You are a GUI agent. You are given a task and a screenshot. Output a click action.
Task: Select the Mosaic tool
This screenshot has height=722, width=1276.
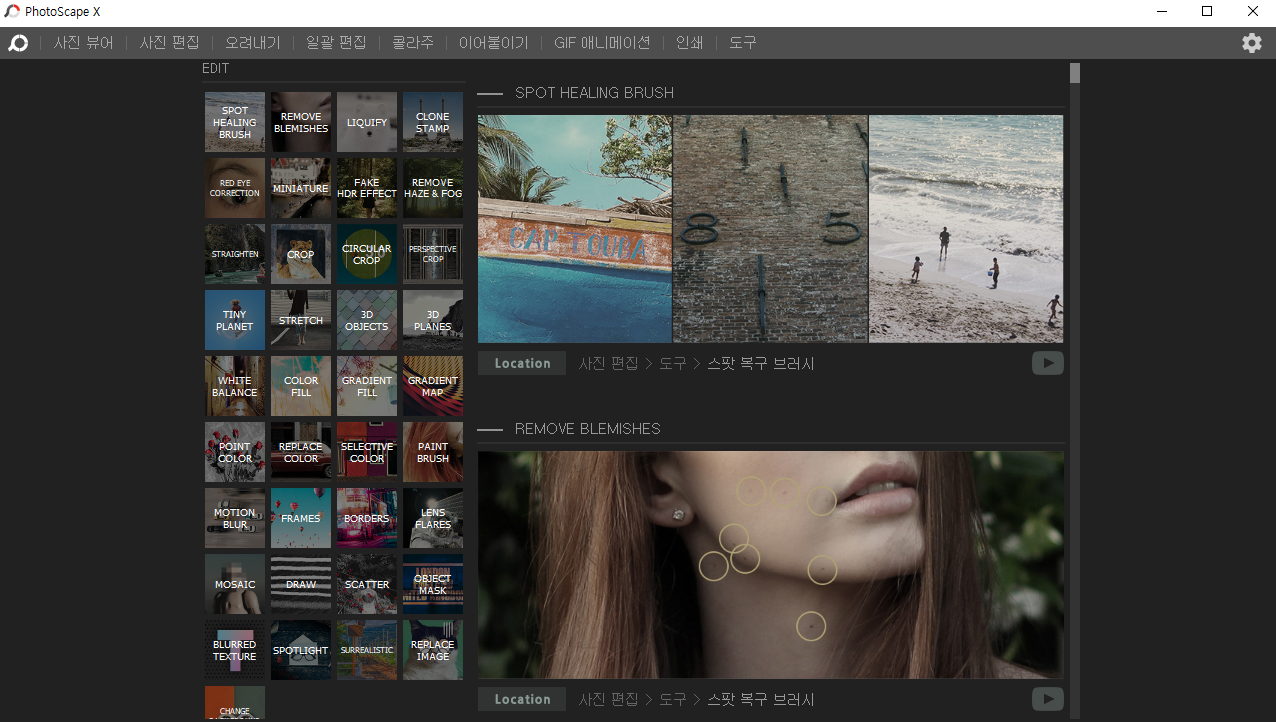click(x=234, y=584)
